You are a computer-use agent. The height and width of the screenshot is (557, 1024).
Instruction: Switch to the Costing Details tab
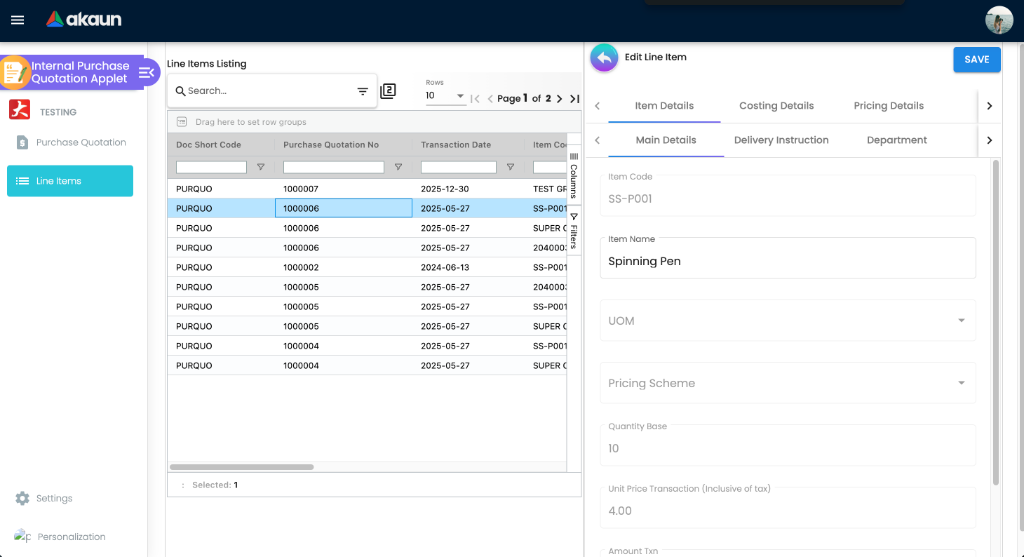pos(776,106)
